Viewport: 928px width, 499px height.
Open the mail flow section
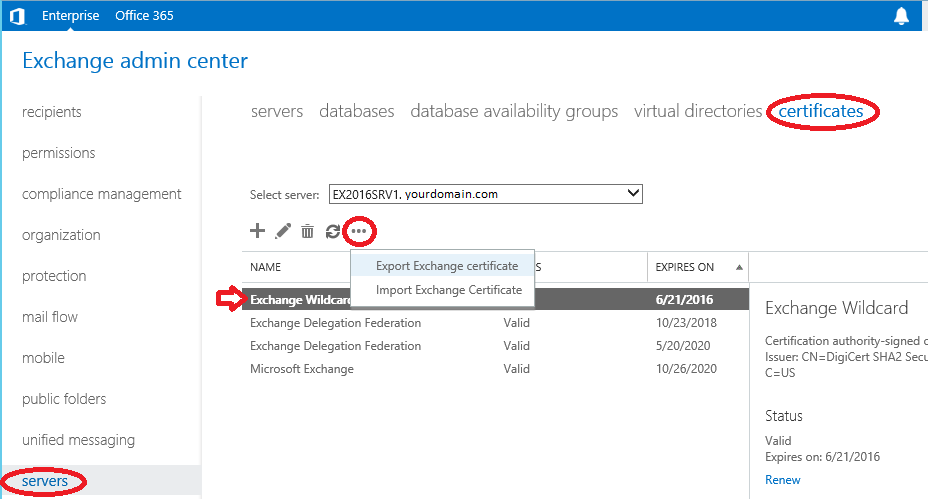click(50, 317)
